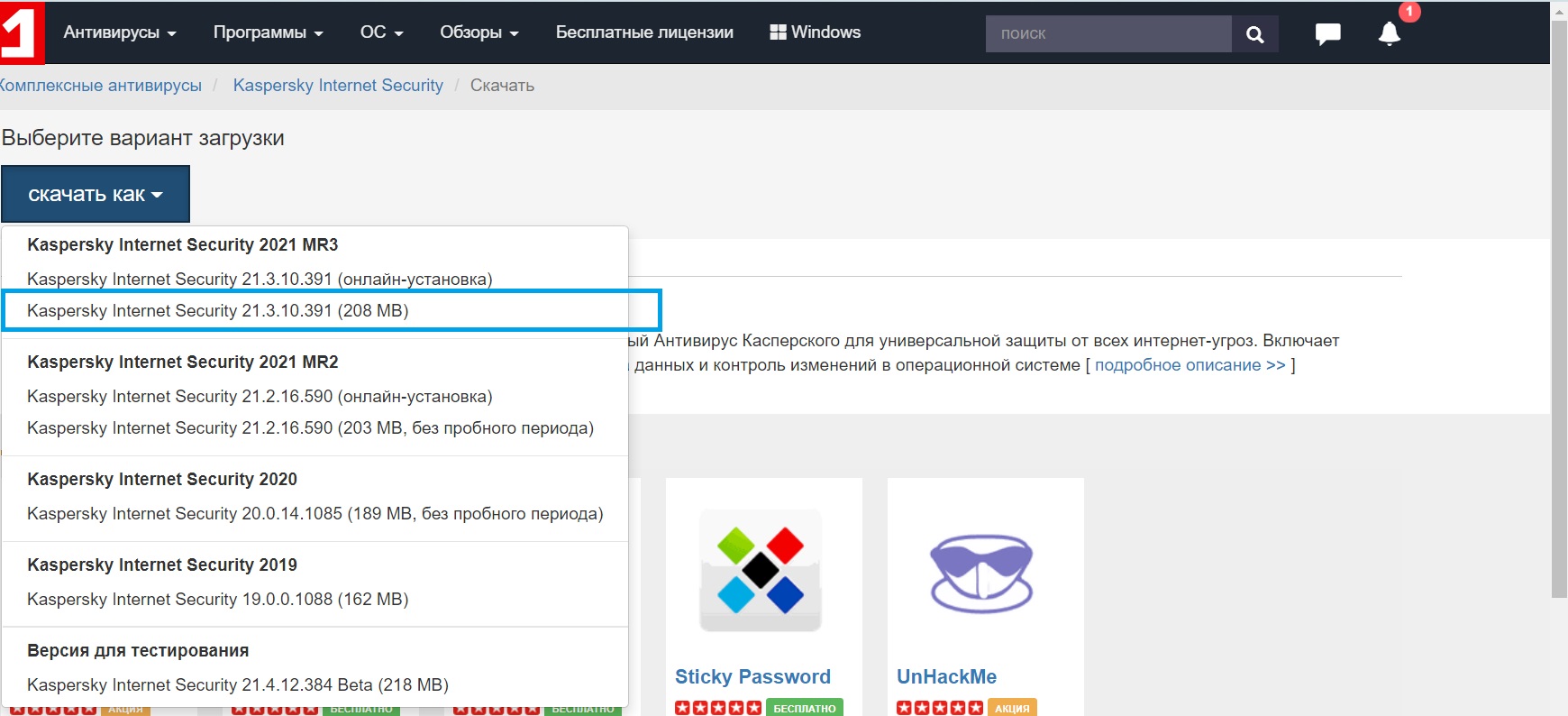Click the red site logo icon
1568x716 pixels.
click(20, 33)
